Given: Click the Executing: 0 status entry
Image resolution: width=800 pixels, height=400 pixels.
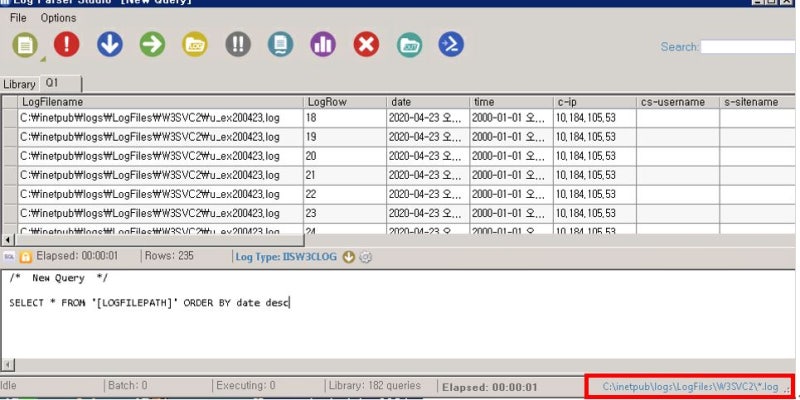Looking at the screenshot, I should (245, 386).
